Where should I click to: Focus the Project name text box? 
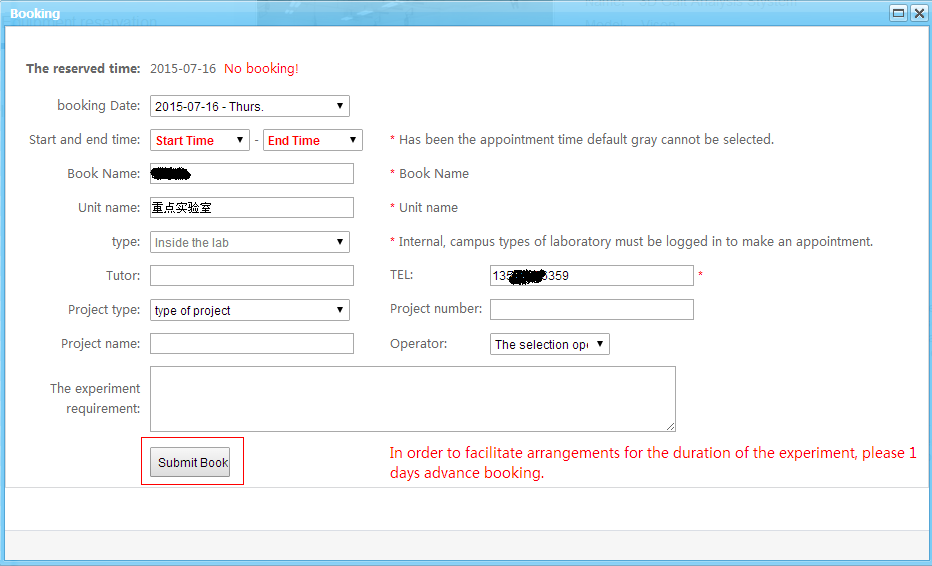252,344
